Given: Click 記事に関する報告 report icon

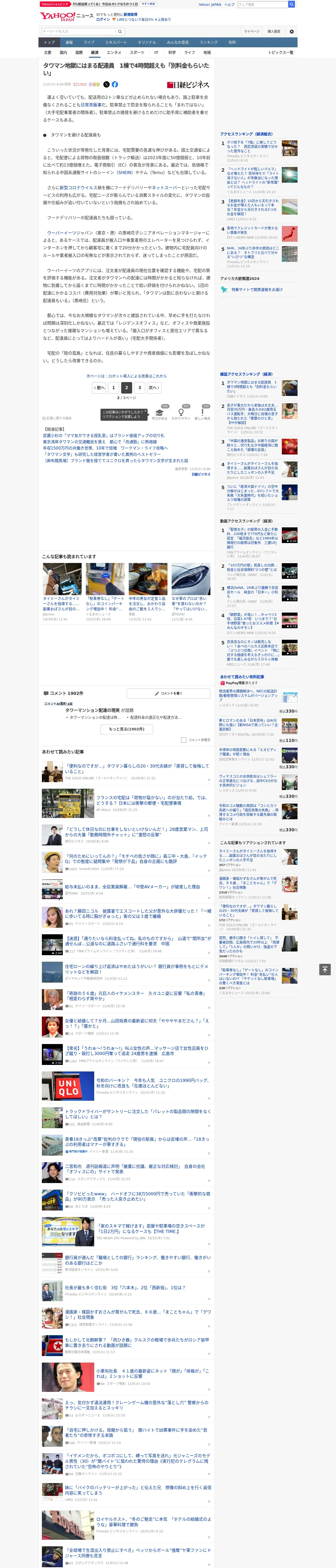Looking at the screenshot, I should pos(57,418).
